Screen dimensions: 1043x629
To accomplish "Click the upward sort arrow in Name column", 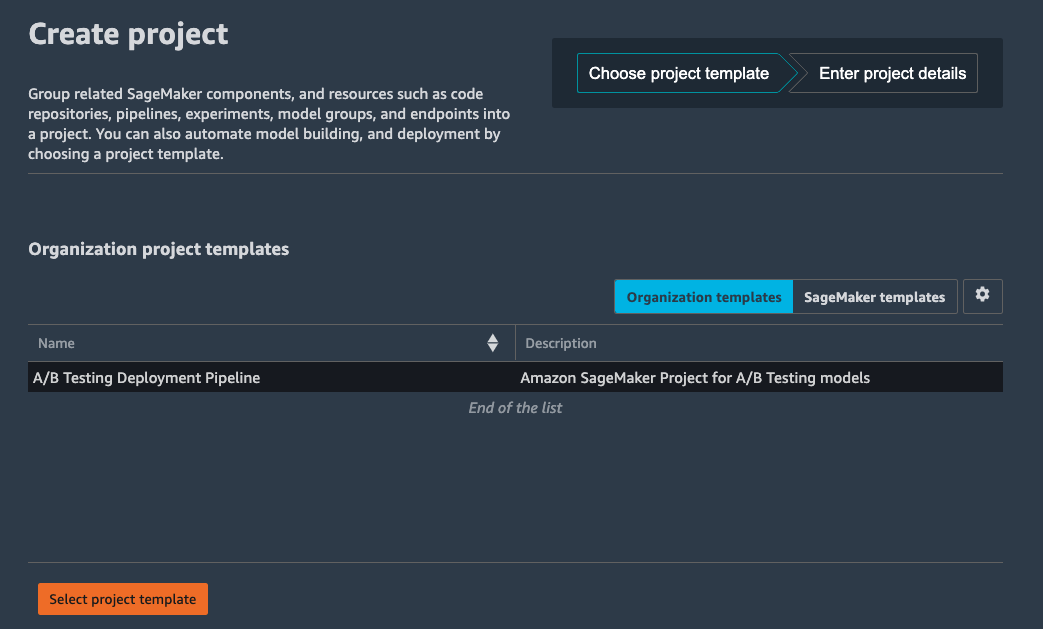I will tap(492, 338).
